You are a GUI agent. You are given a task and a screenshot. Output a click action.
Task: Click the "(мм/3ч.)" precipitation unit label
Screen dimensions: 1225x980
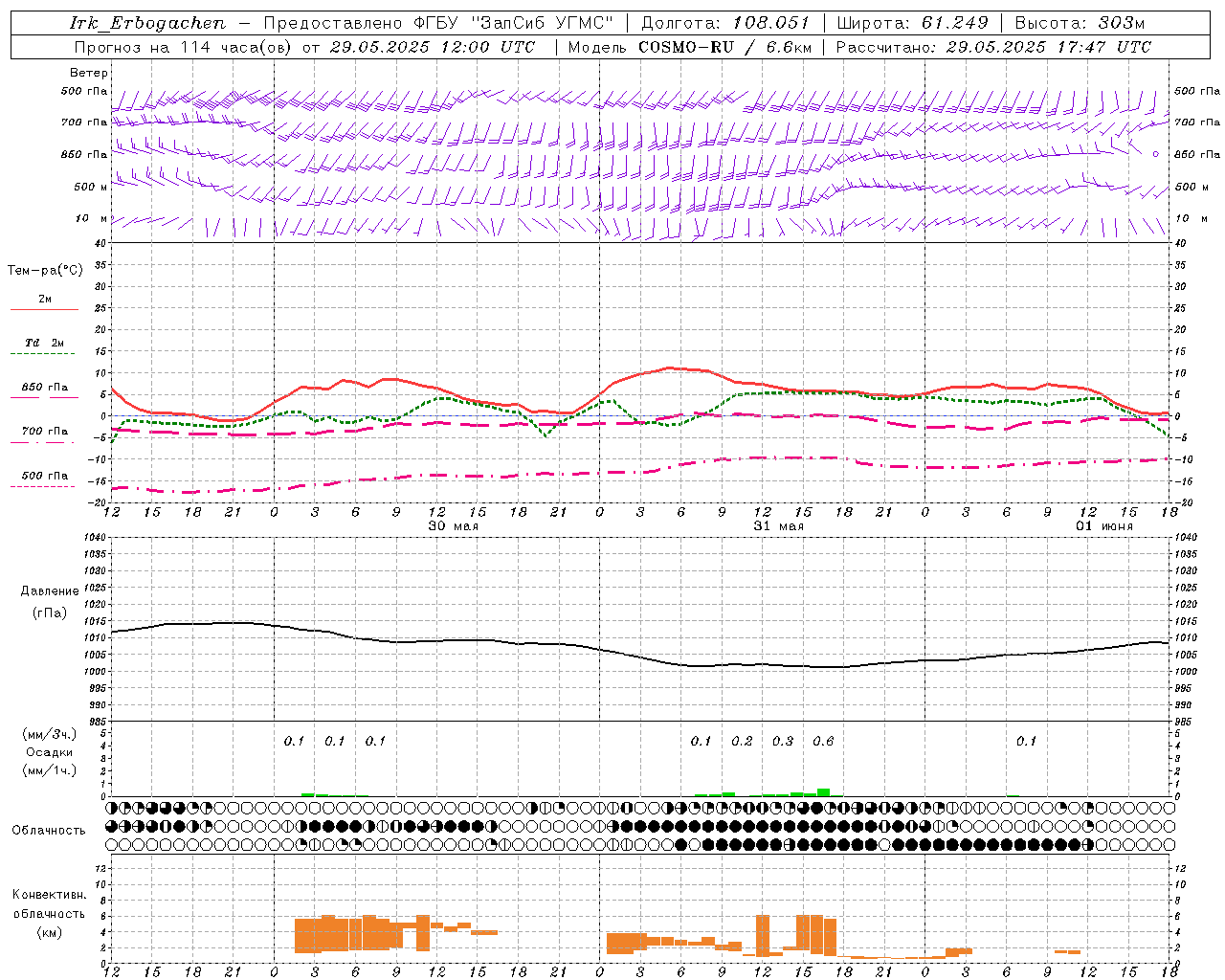(x=49, y=734)
